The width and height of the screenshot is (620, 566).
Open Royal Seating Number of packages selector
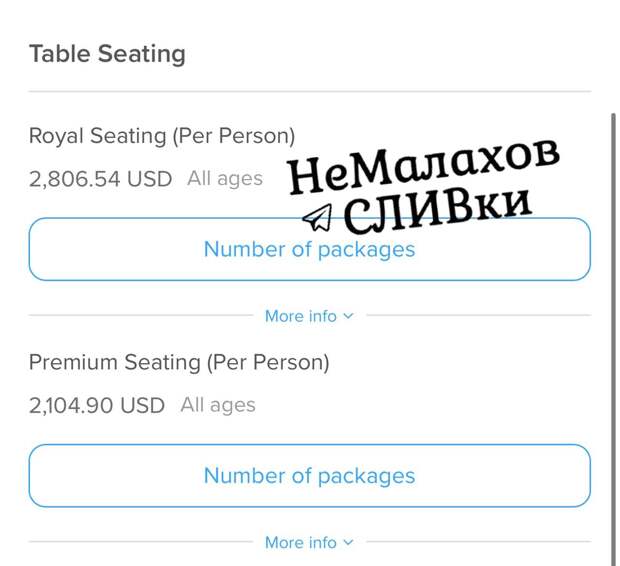point(310,249)
